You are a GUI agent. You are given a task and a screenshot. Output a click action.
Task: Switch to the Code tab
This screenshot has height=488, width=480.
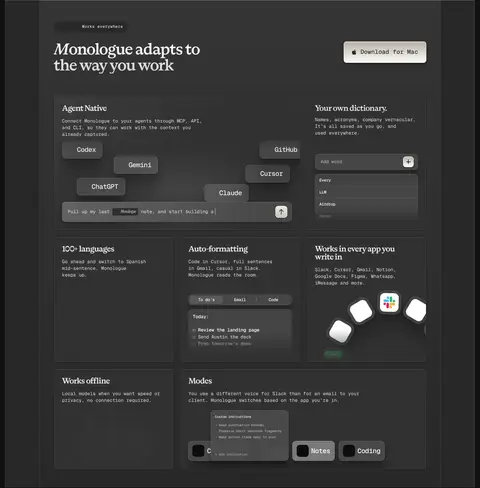click(x=273, y=300)
